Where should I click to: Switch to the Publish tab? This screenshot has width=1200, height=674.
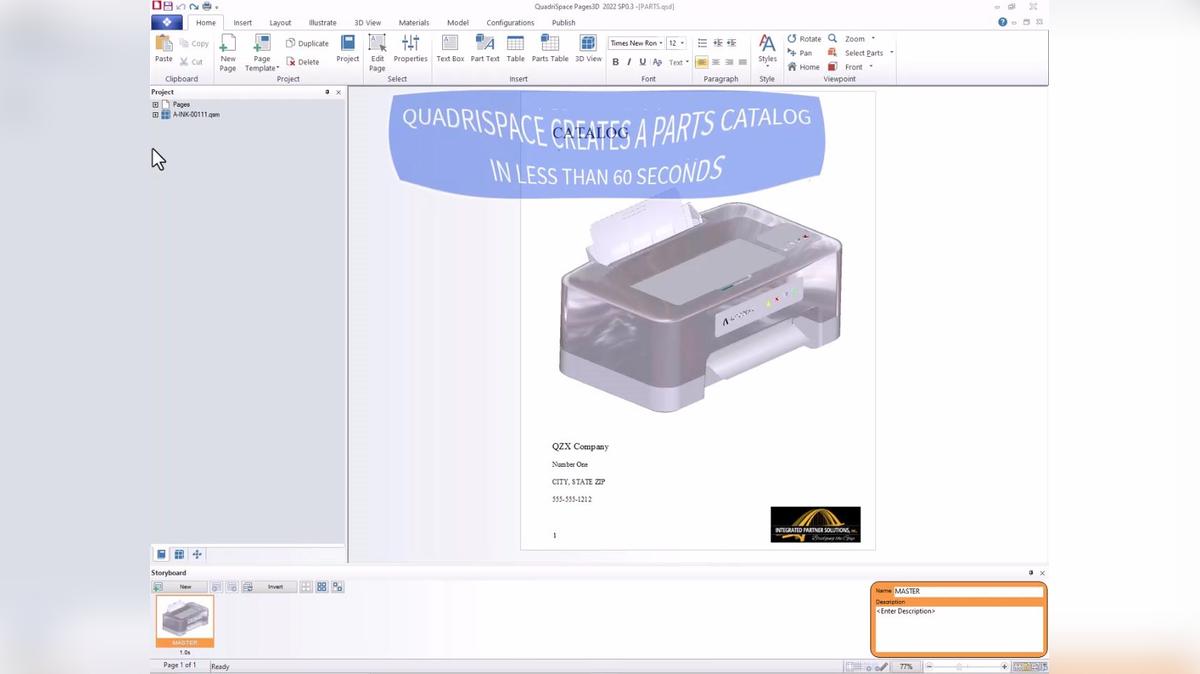coord(563,22)
